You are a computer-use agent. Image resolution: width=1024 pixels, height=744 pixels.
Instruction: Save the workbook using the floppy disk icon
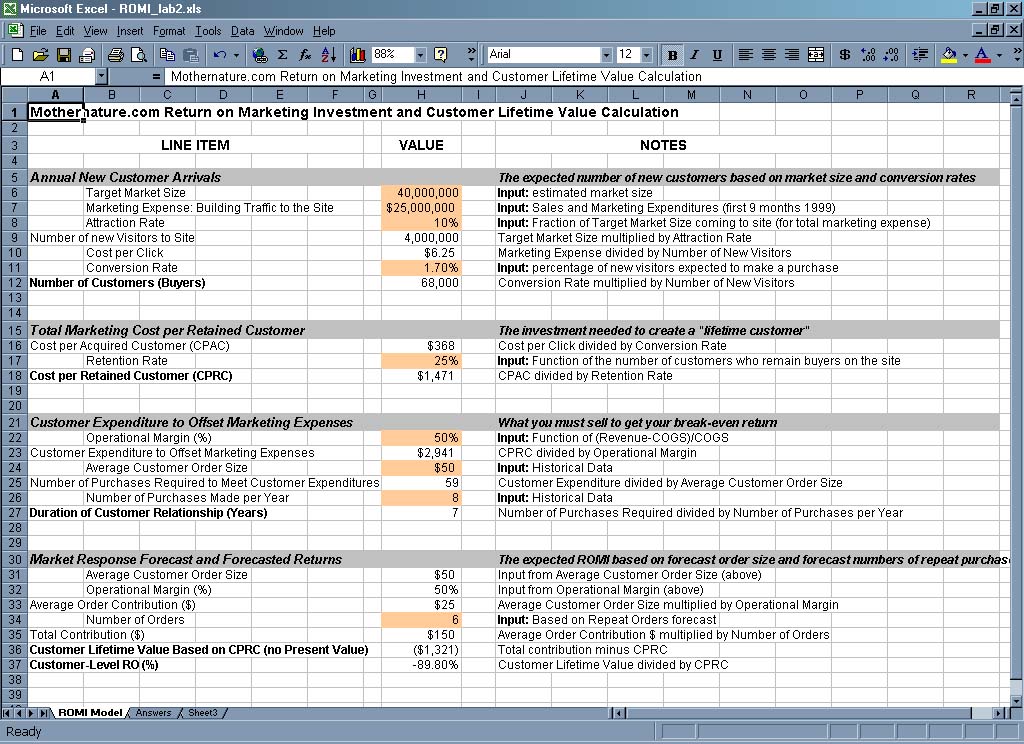point(64,55)
